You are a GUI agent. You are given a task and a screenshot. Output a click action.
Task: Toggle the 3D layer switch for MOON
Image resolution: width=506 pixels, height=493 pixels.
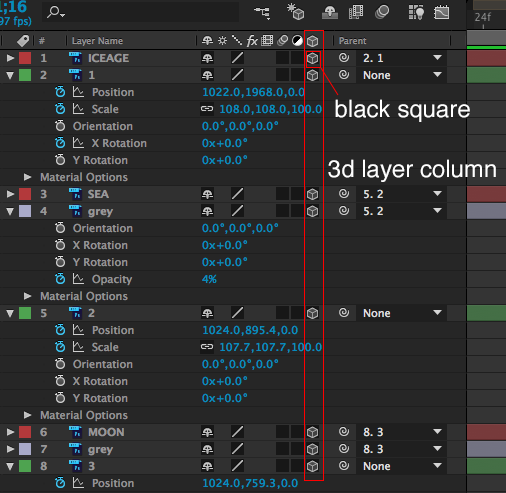312,432
